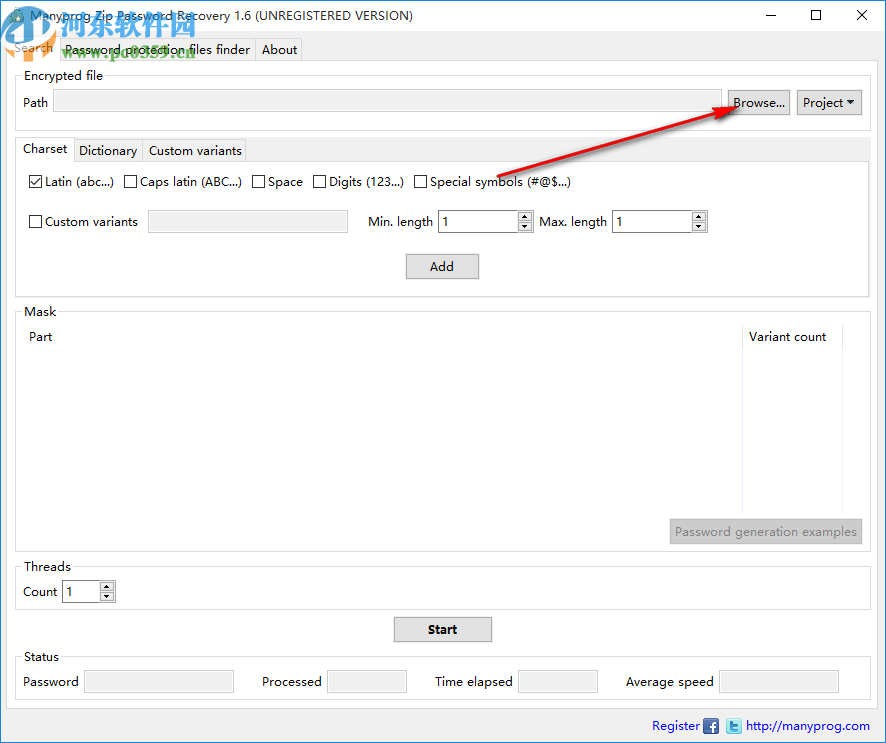Enable the Digits (123...) checkbox

coord(320,181)
